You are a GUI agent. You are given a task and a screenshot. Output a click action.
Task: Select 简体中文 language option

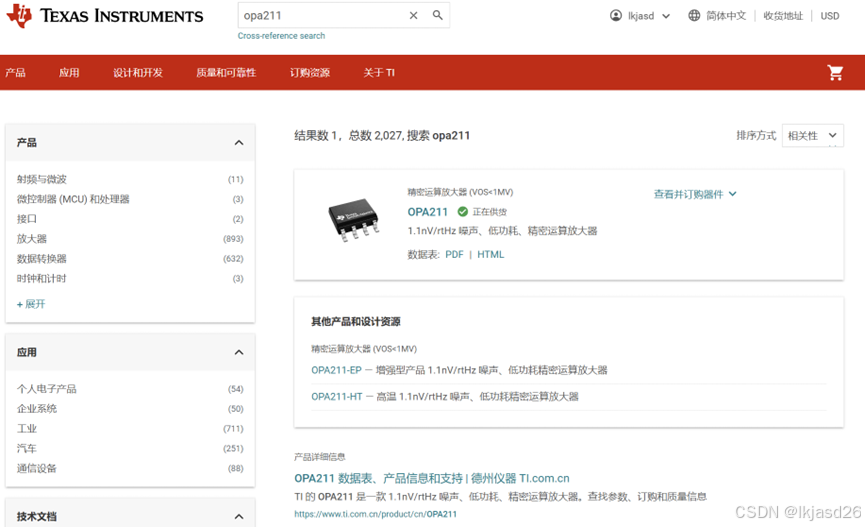click(726, 15)
